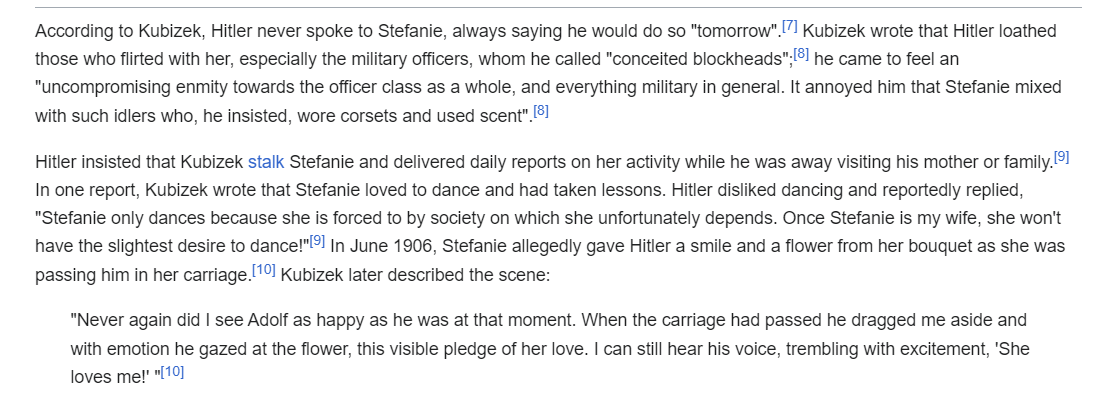Click citation [9] after "desire to dance!"
The height and width of the screenshot is (408, 1105).
tap(318, 240)
